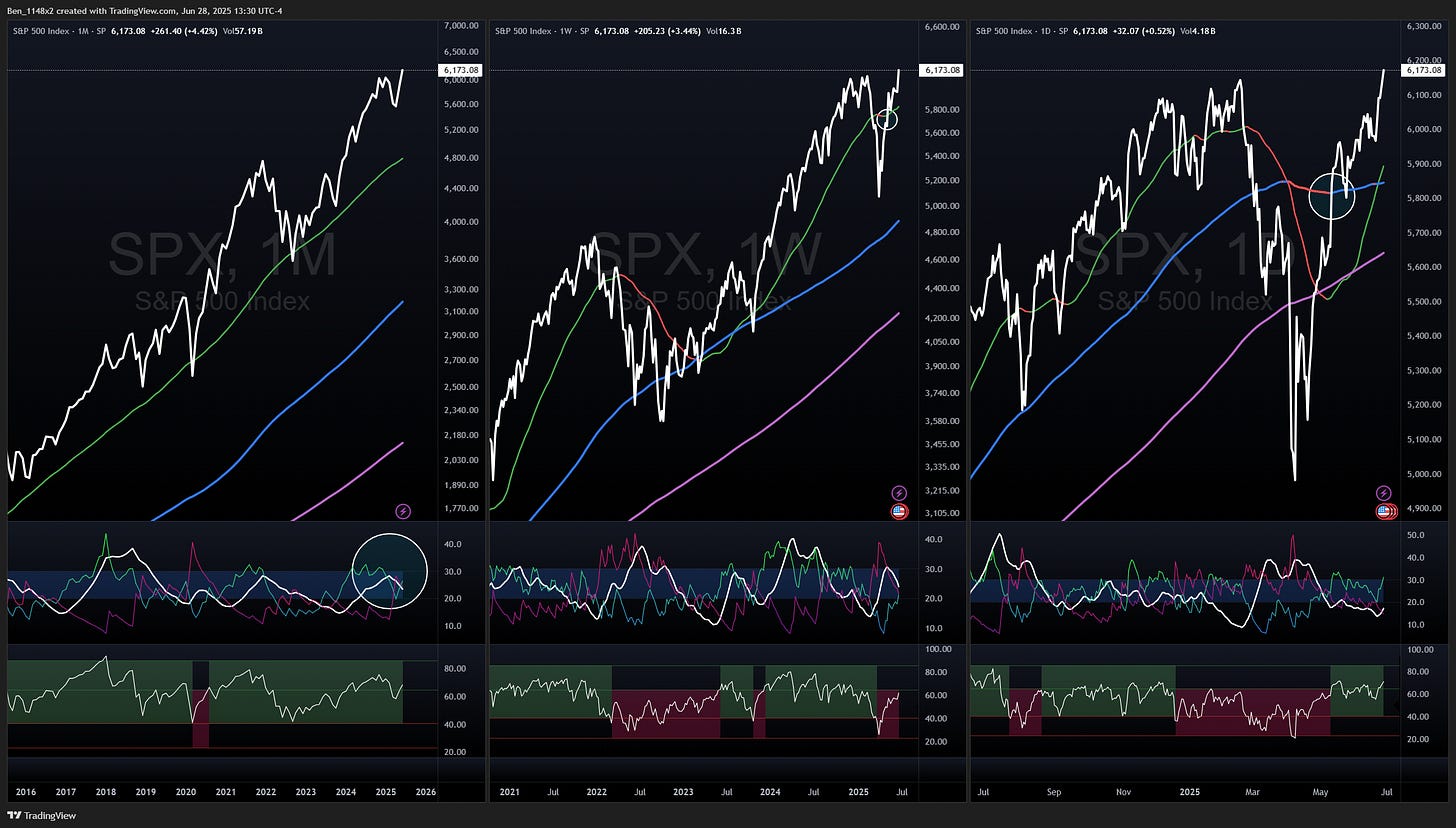
Task: Click the '+32.07 (+0.52%)' change value
Action: coord(1144,31)
